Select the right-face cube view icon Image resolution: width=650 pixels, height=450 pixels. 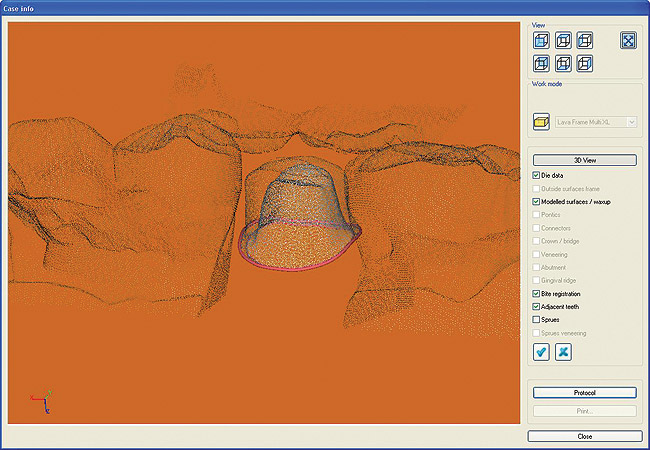(585, 63)
